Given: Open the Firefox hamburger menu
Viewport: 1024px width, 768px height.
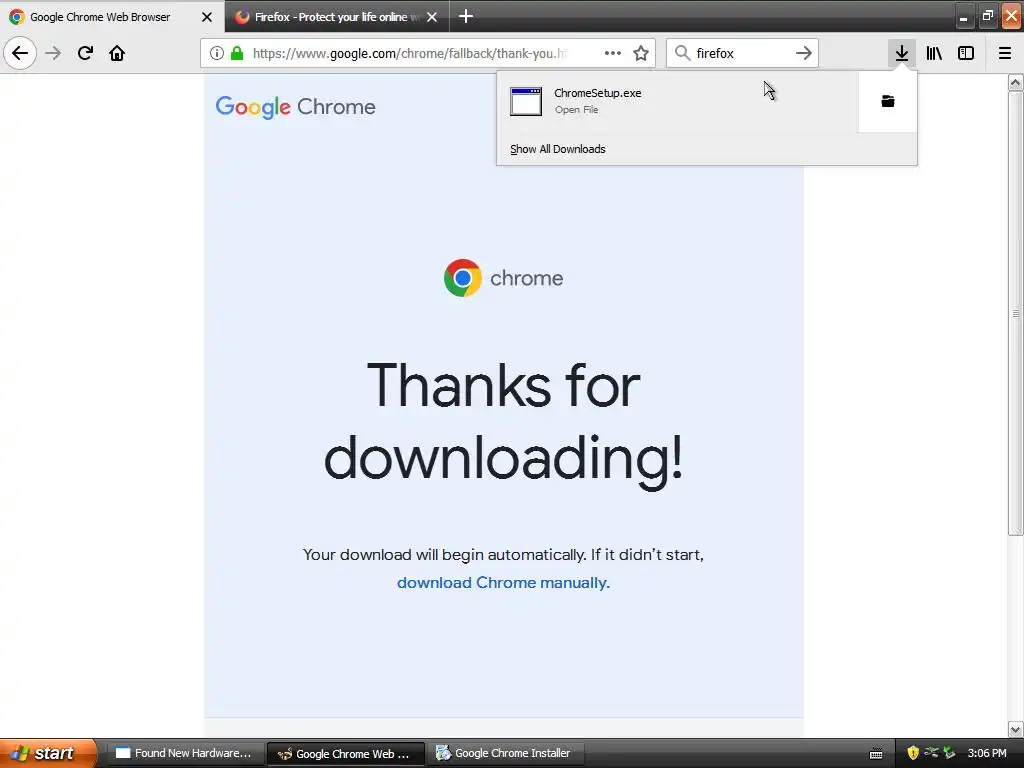Looking at the screenshot, I should click(1005, 53).
